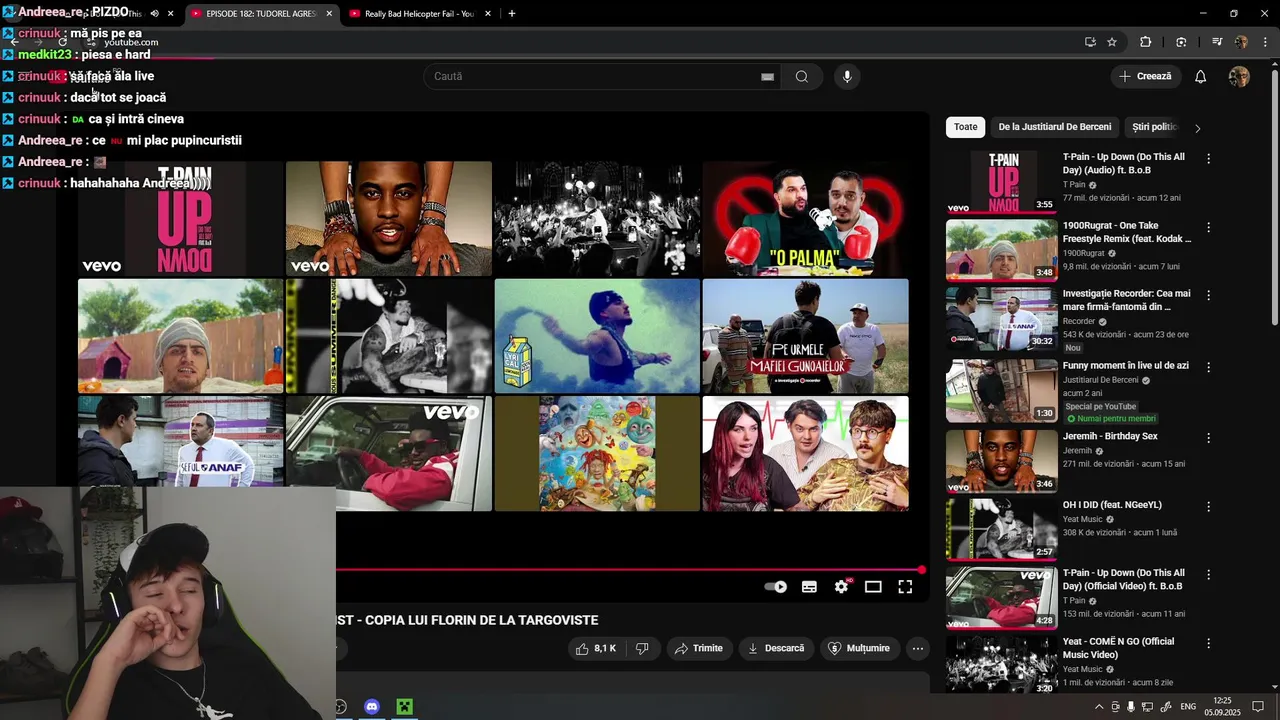Open PE URMELE MAFIEI GUNOAIELOR end-screen thumbnail

pyautogui.click(x=805, y=336)
